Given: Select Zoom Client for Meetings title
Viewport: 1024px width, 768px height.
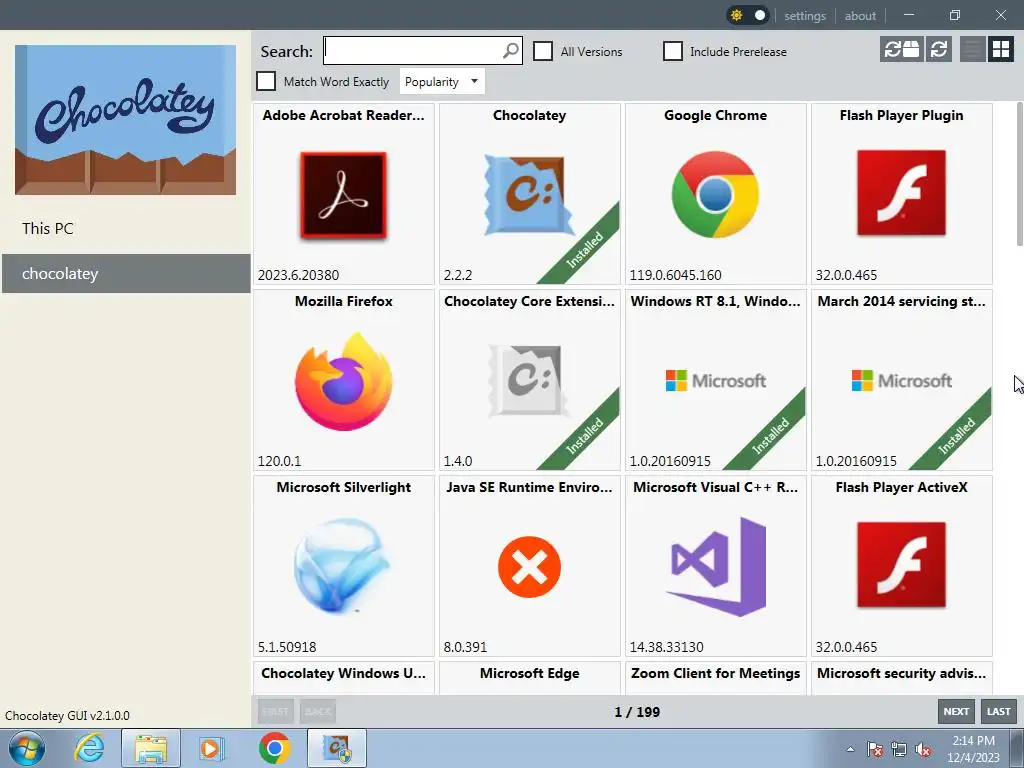Looking at the screenshot, I should pyautogui.click(x=715, y=673).
